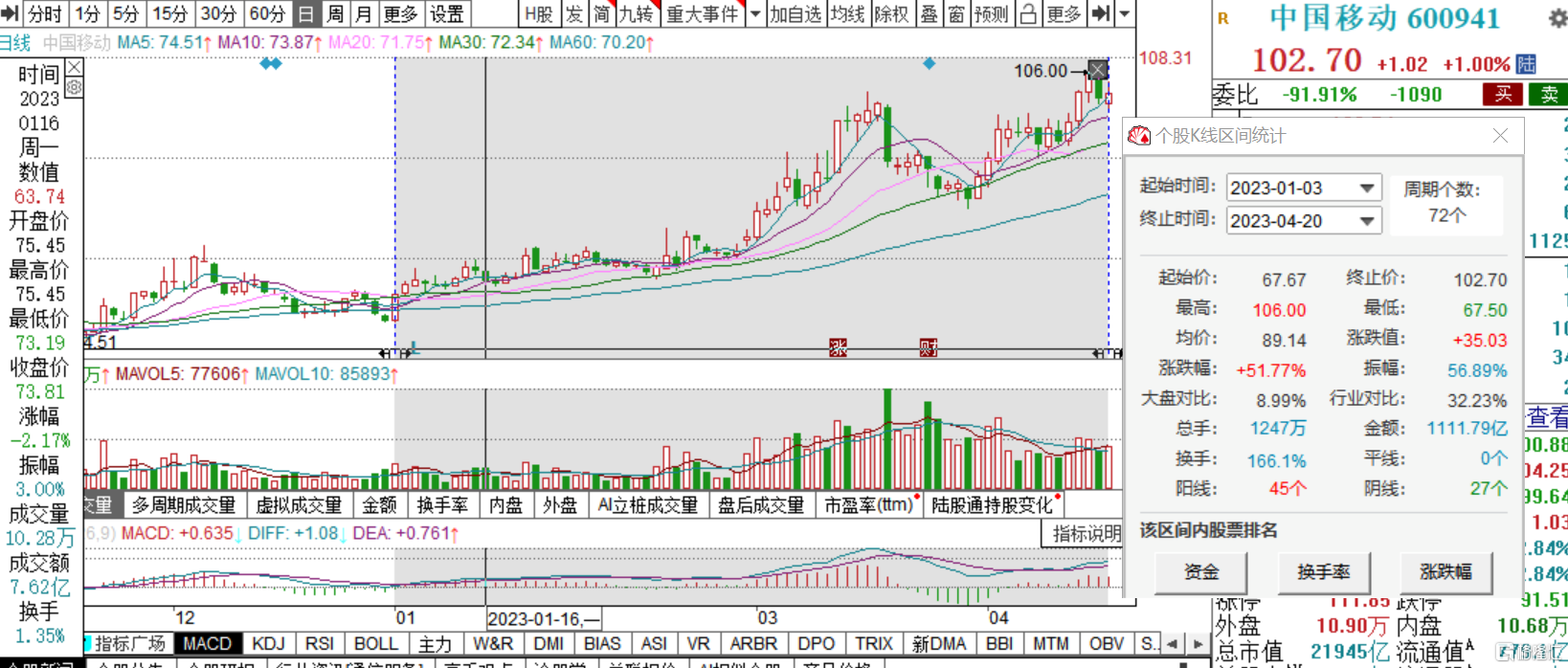Click the 叠 overlay toolbar button
1568x668 pixels.
[929, 13]
